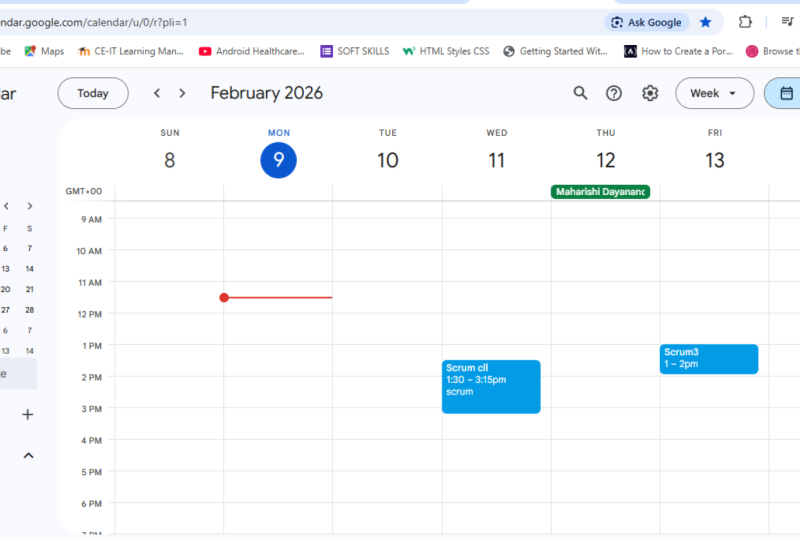800x540 pixels.
Task: Open the Scrum cll event
Action: [491, 387]
